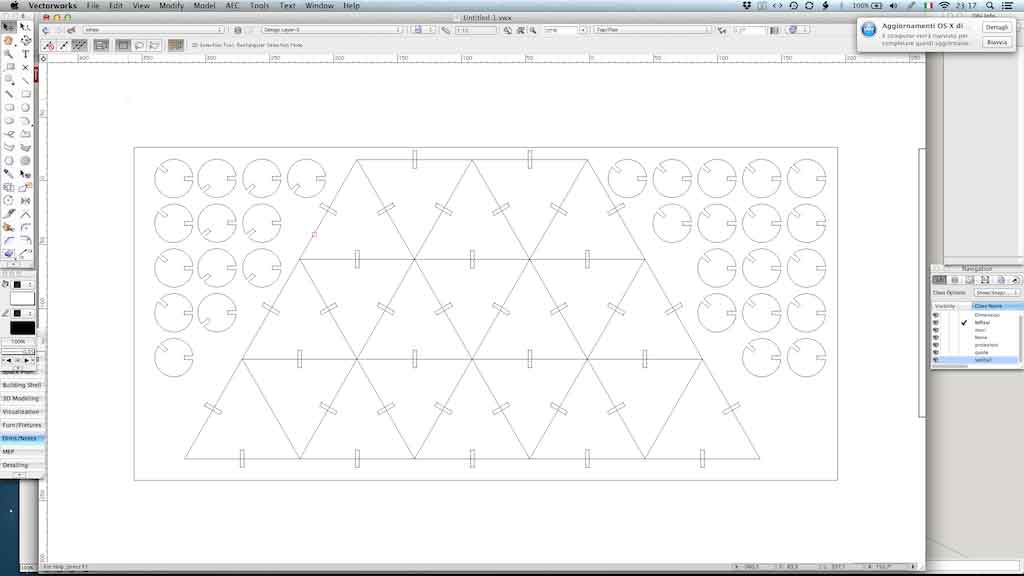Select the Circle tool
1024x576 pixels.
click(x=25, y=108)
